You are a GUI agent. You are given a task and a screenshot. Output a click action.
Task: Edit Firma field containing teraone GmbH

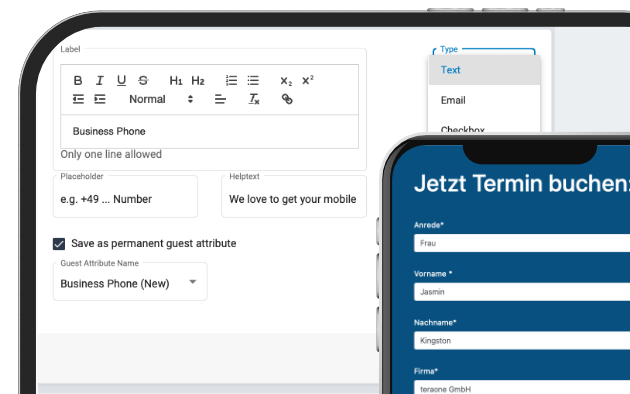522,388
